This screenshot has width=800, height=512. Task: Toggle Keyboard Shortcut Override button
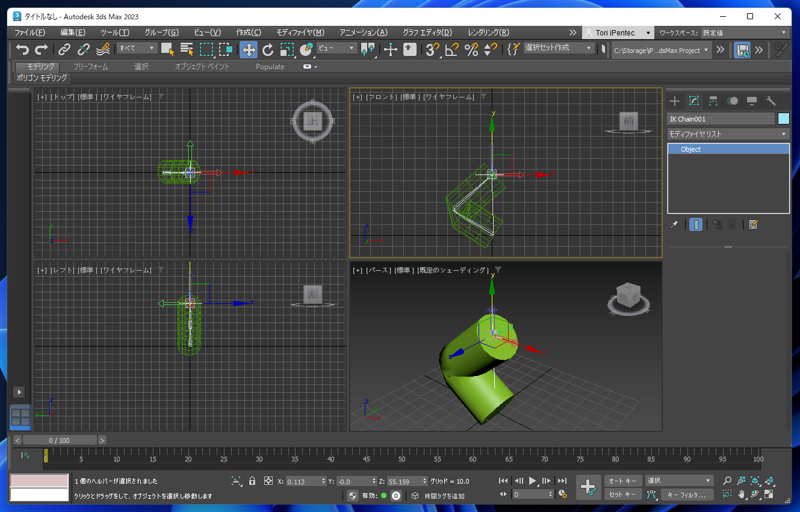(410, 49)
